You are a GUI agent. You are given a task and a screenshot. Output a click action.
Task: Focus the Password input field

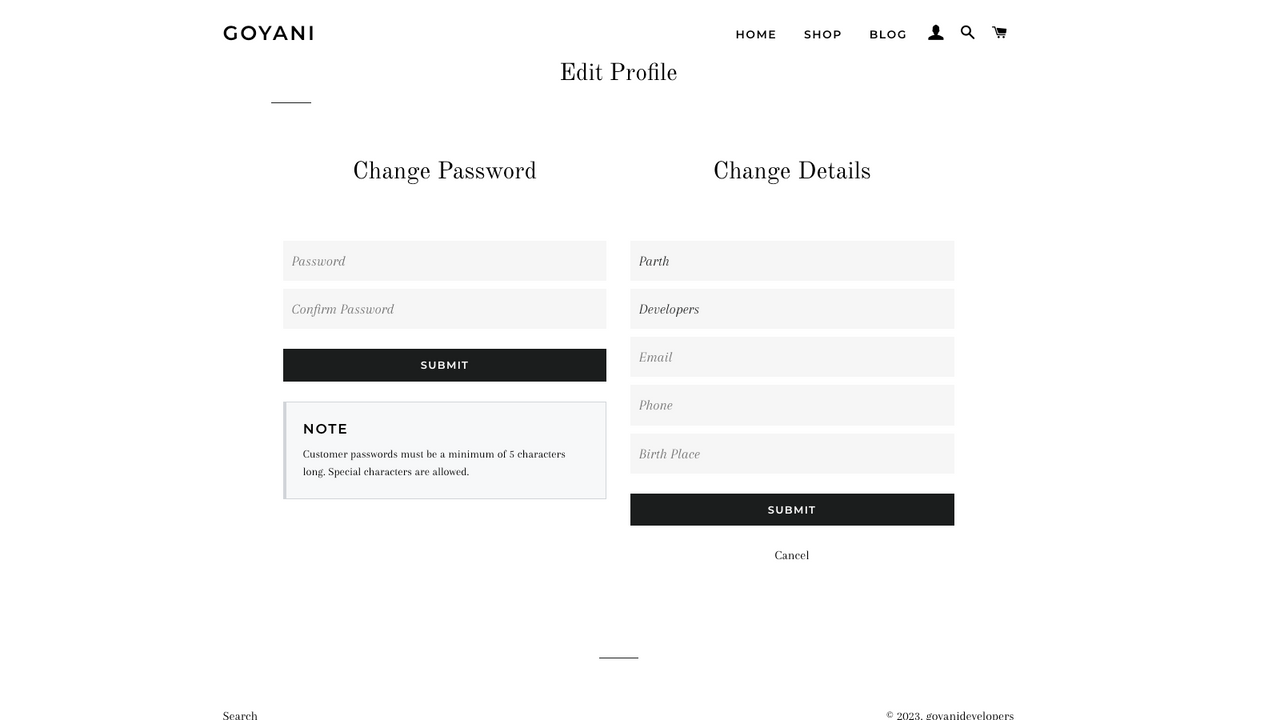tap(445, 261)
